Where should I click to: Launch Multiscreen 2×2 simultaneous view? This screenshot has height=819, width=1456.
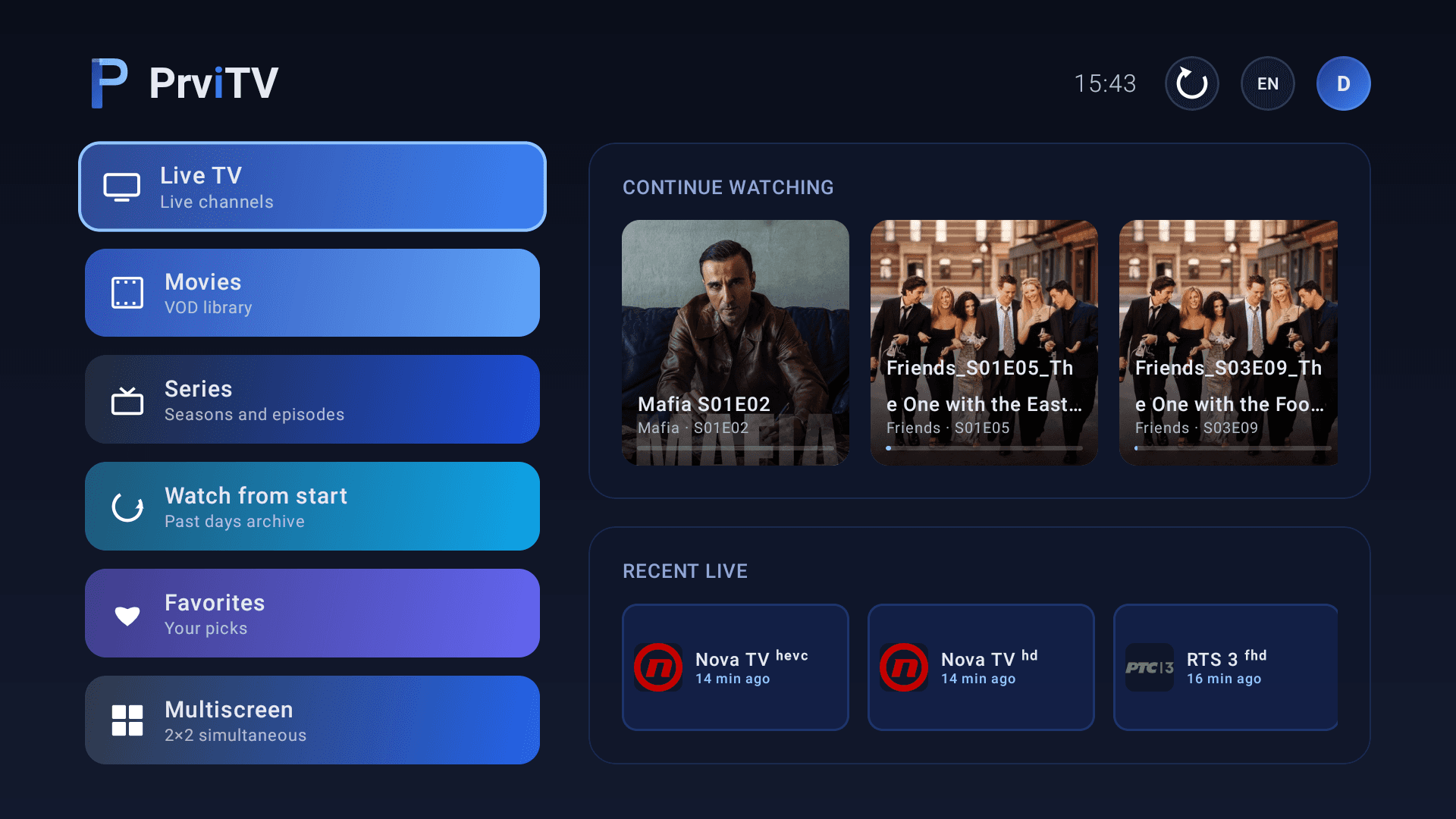point(312,720)
